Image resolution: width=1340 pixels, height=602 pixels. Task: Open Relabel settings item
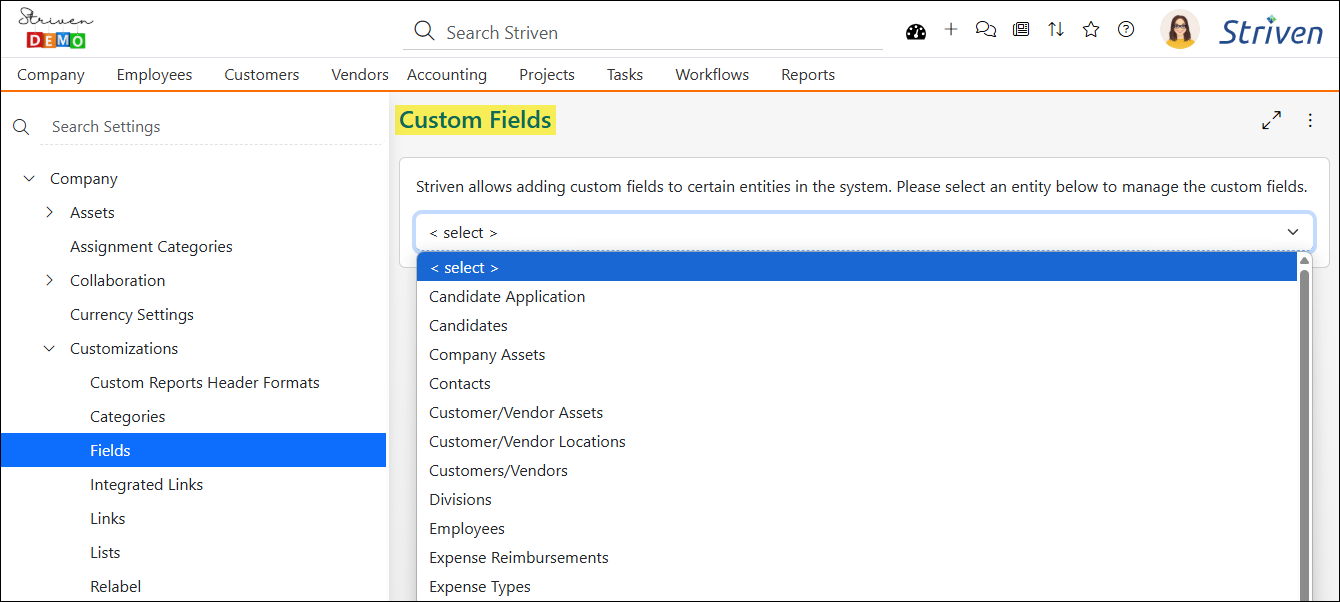pyautogui.click(x=116, y=587)
